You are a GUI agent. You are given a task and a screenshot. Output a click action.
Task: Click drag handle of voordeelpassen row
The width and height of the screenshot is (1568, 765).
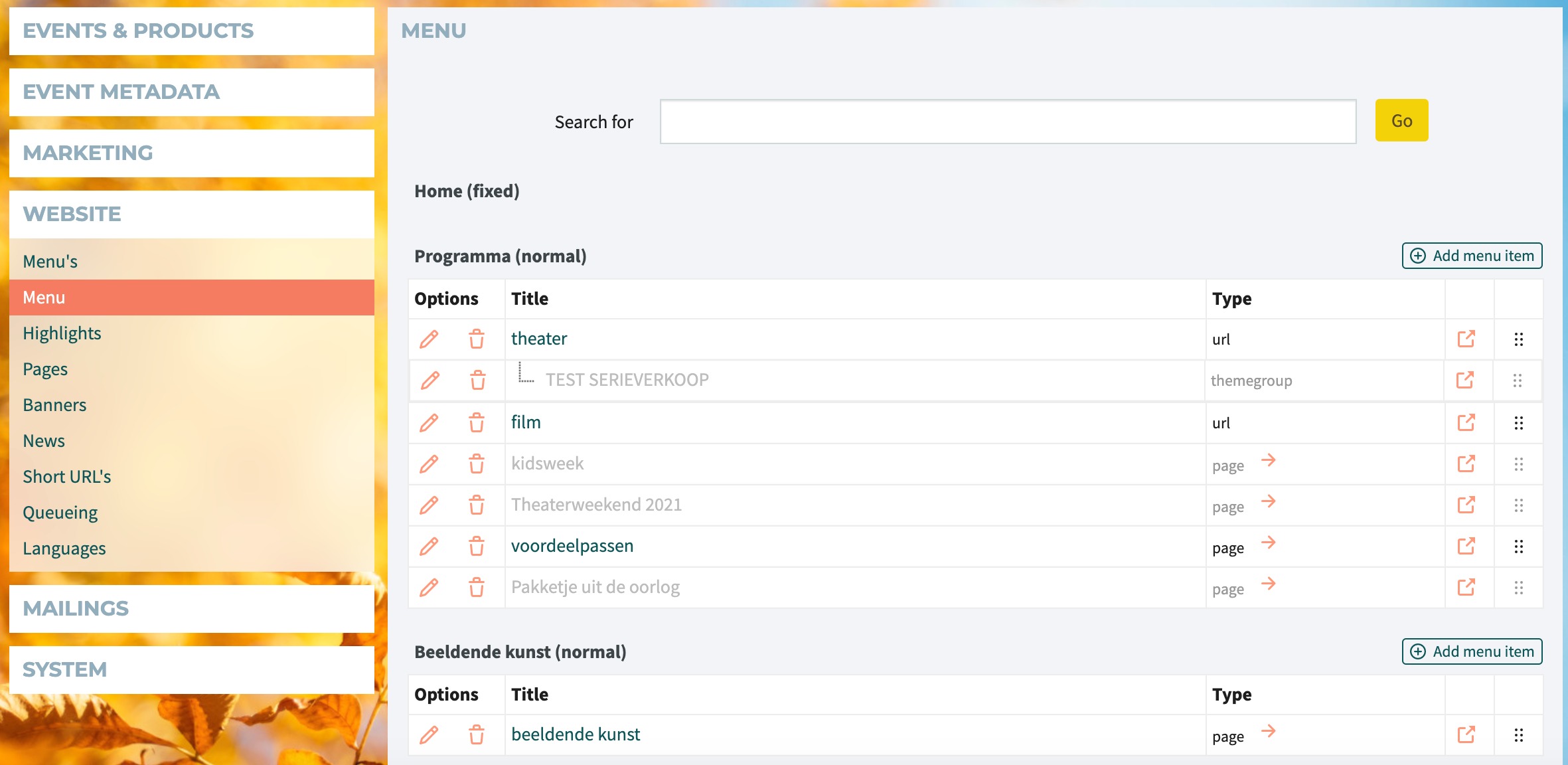click(x=1518, y=547)
